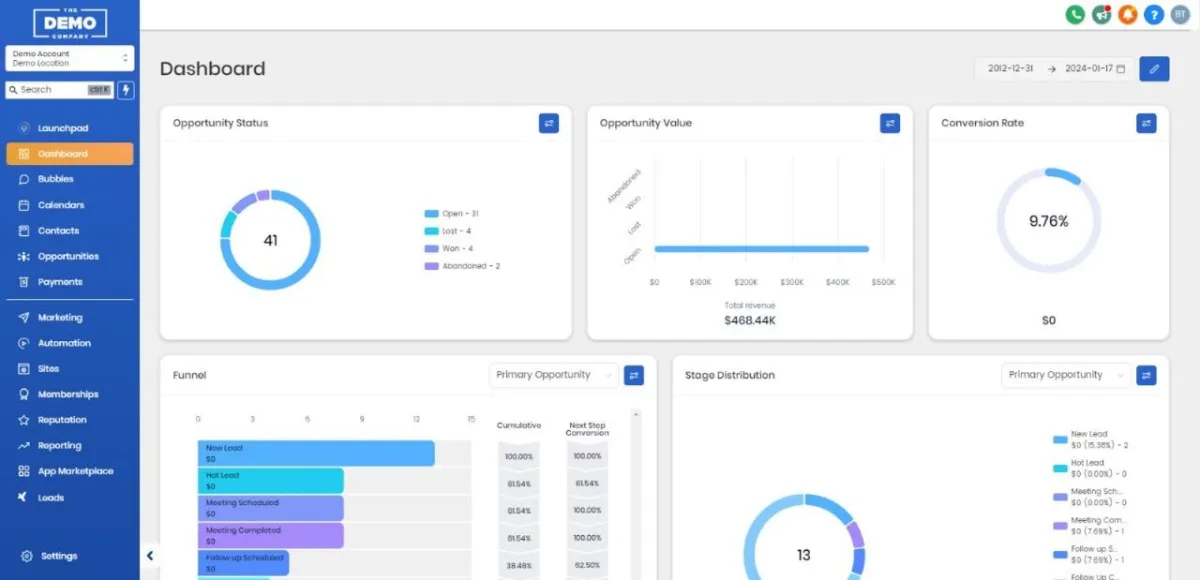Image resolution: width=1200 pixels, height=580 pixels.
Task: Click the lightning bolt quick actions icon
Action: click(126, 90)
